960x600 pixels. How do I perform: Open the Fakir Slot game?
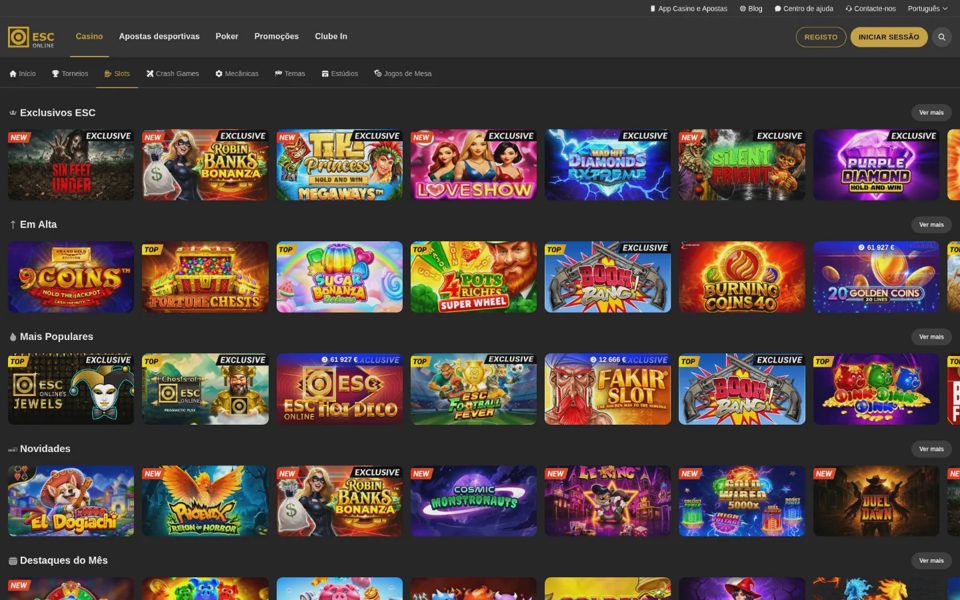tap(607, 389)
